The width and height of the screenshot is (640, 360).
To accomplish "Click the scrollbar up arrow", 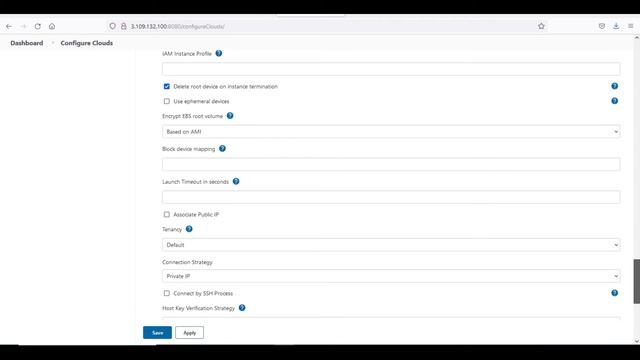I will [x=636, y=38].
